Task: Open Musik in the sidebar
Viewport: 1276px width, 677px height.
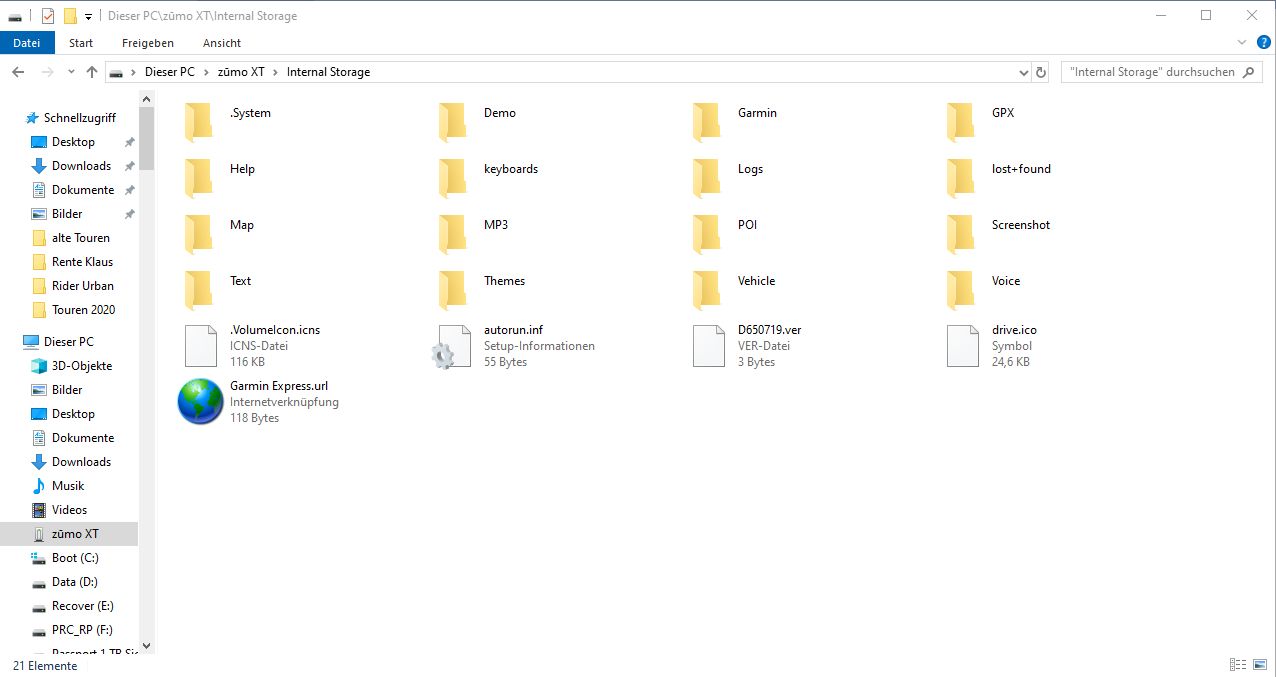Action: (x=68, y=486)
